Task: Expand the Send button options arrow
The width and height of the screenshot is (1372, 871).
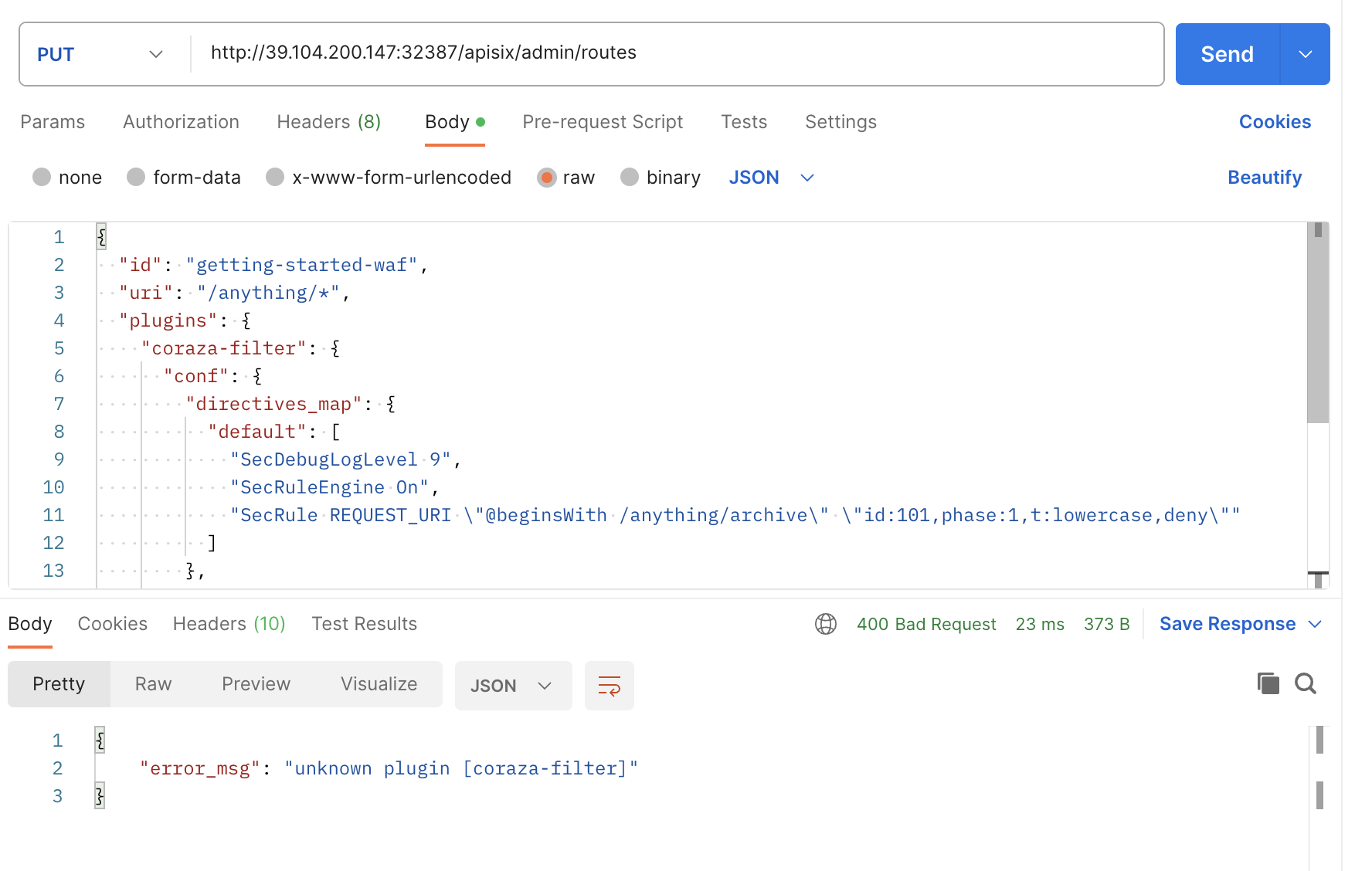Action: click(x=1306, y=53)
